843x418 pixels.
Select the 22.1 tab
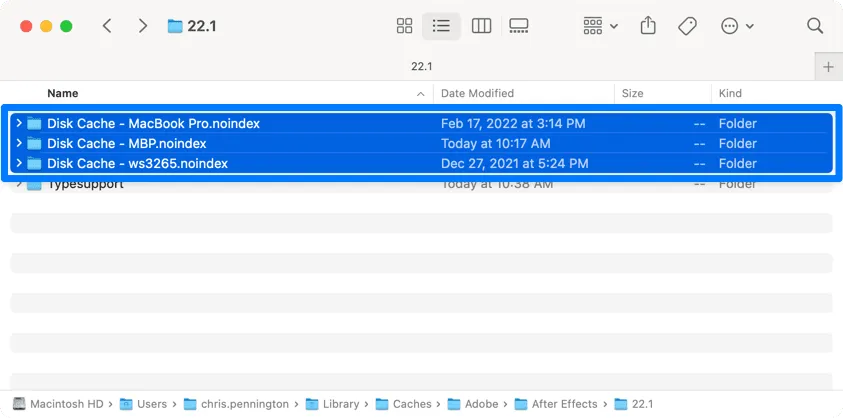tap(422, 67)
